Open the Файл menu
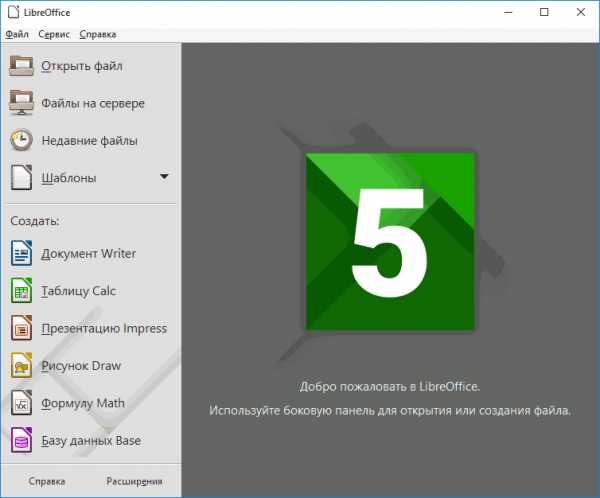 click(x=17, y=34)
